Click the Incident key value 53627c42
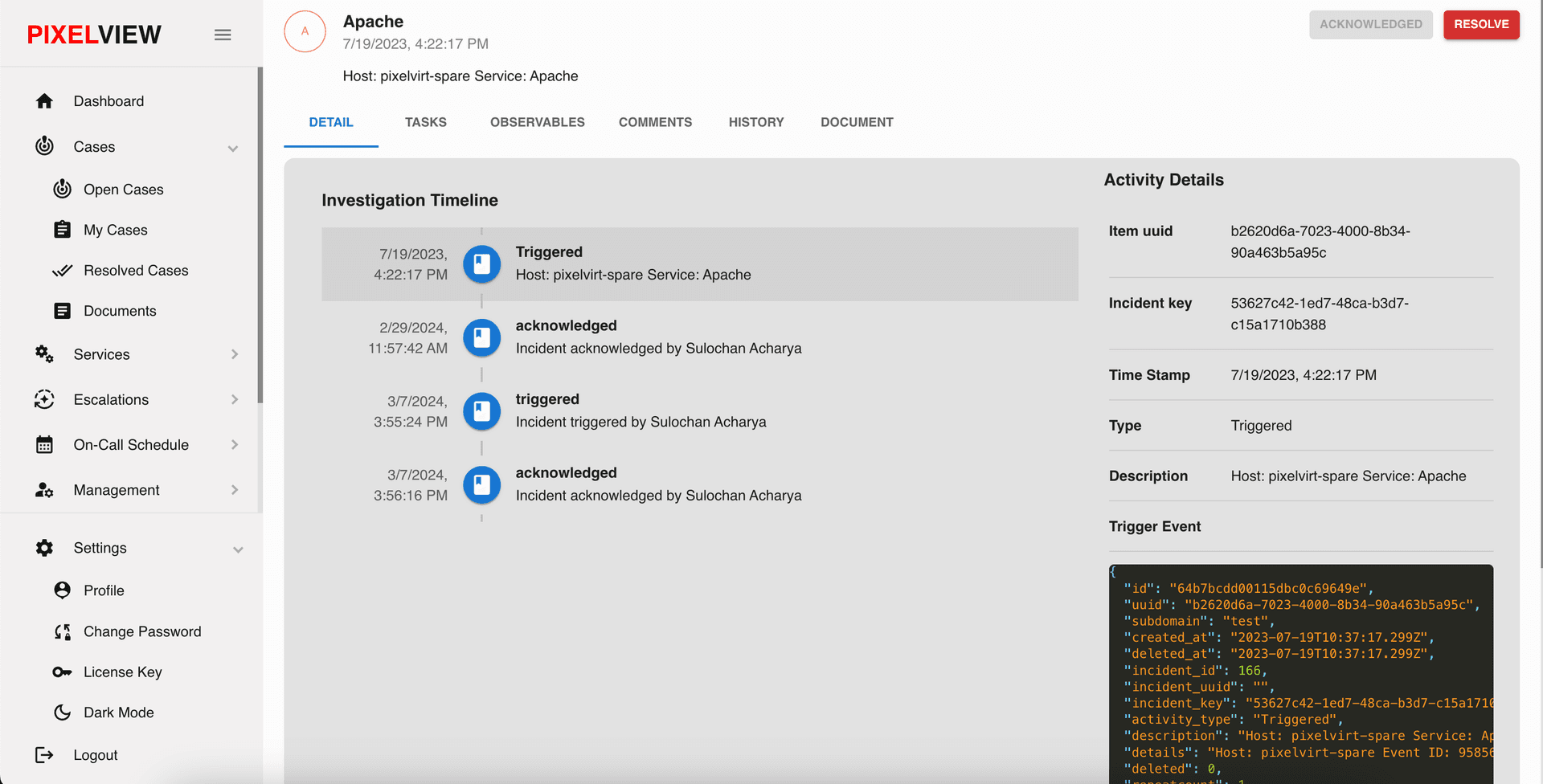 tap(1320, 314)
